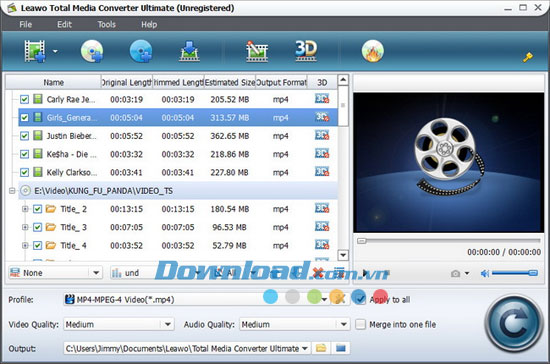This screenshot has width=550, height=364.
Task: Click the Trimmed Length column header
Action: (178, 82)
